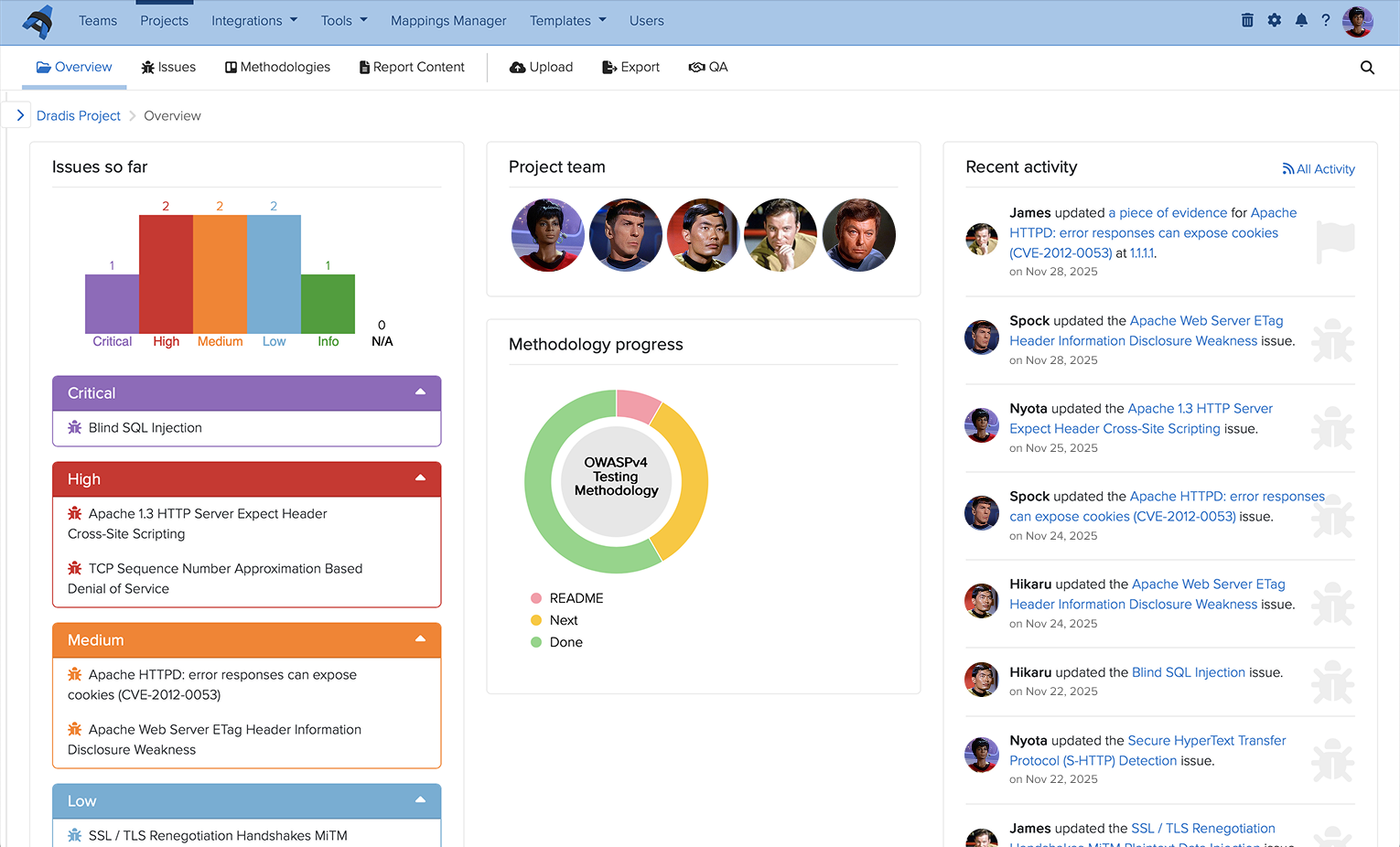Open search with the magnifier icon
The width and height of the screenshot is (1400, 847).
coord(1367,67)
